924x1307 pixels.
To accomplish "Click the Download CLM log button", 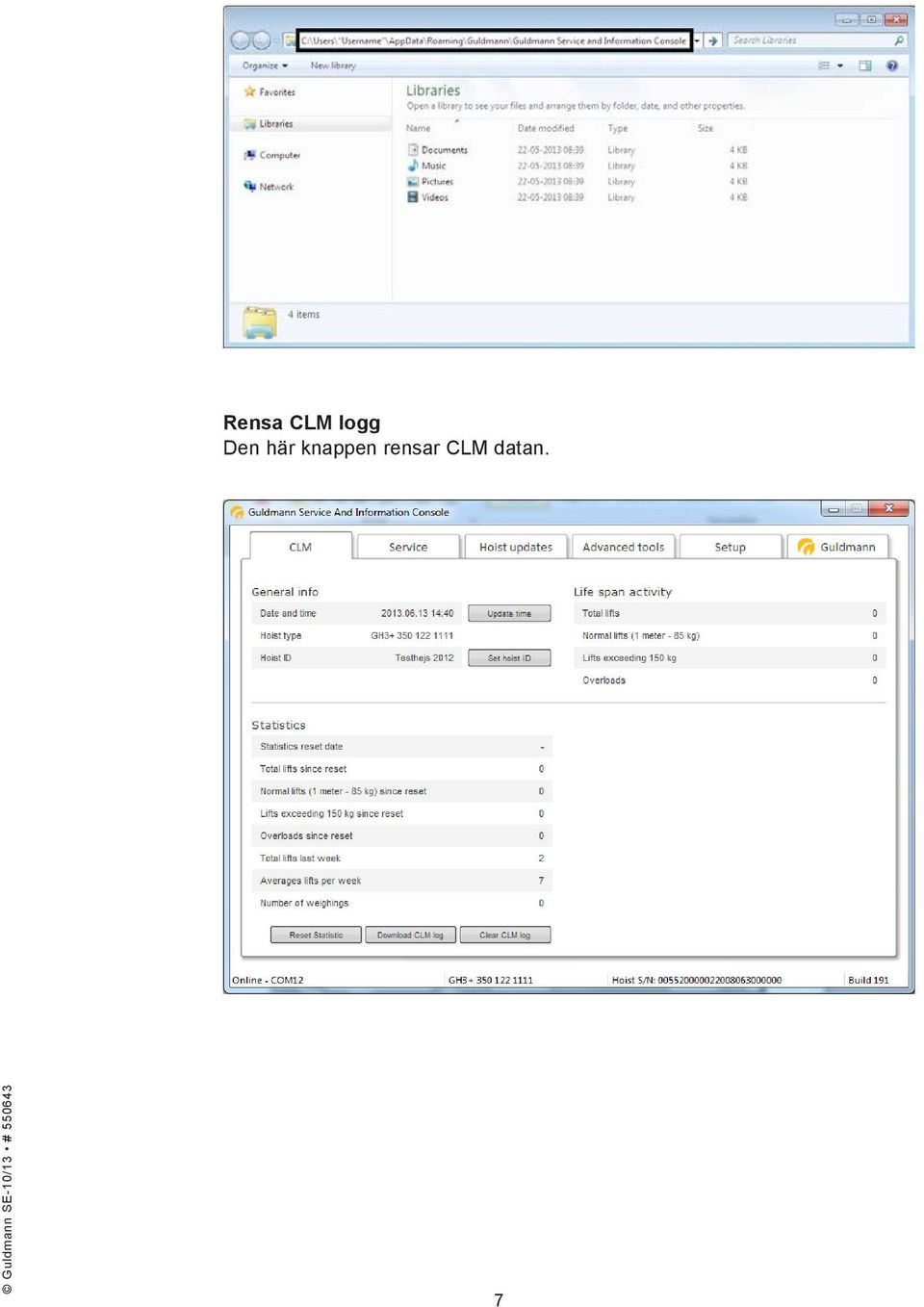I will tap(410, 935).
